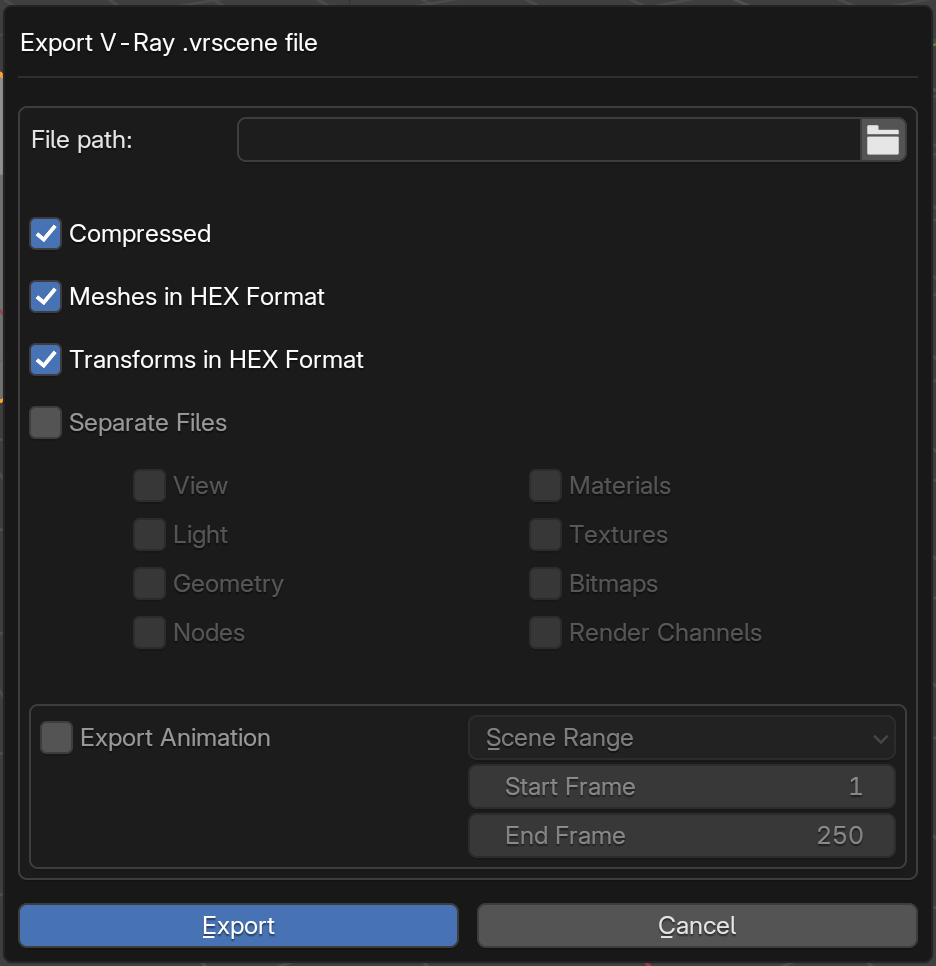Tick the View separate file checkbox
This screenshot has height=966, width=936.
(150, 485)
